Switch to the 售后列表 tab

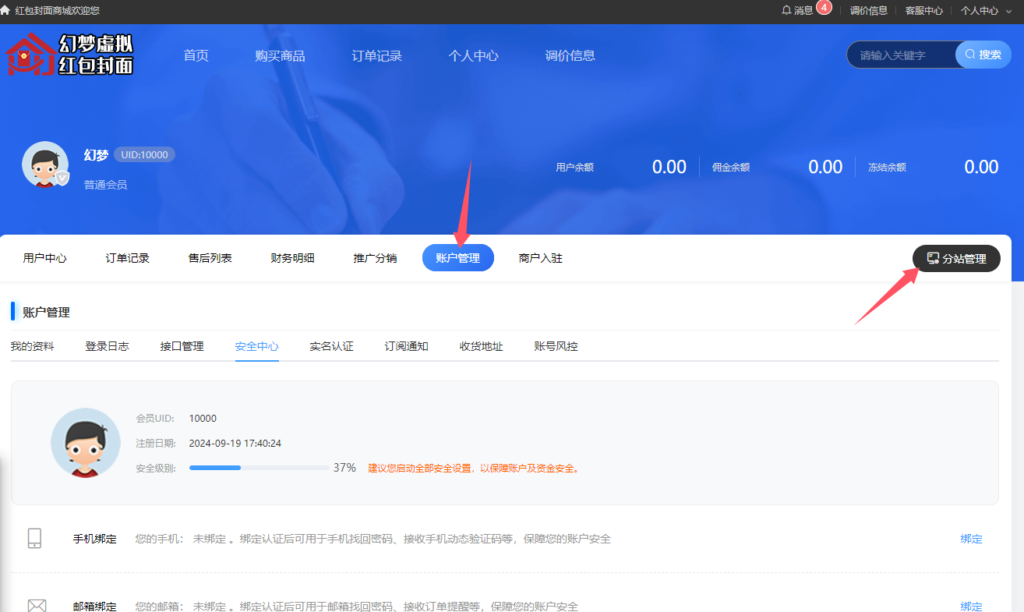click(x=210, y=258)
